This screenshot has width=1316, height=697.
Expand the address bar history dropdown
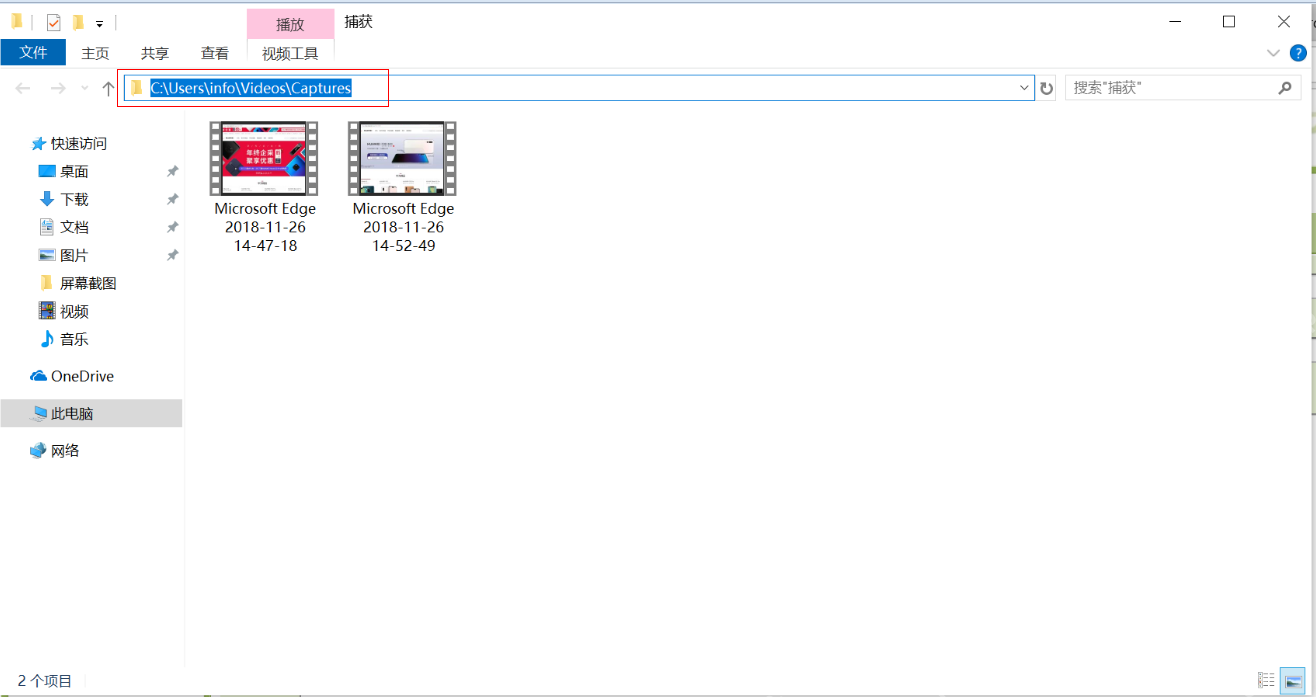[x=1024, y=88]
